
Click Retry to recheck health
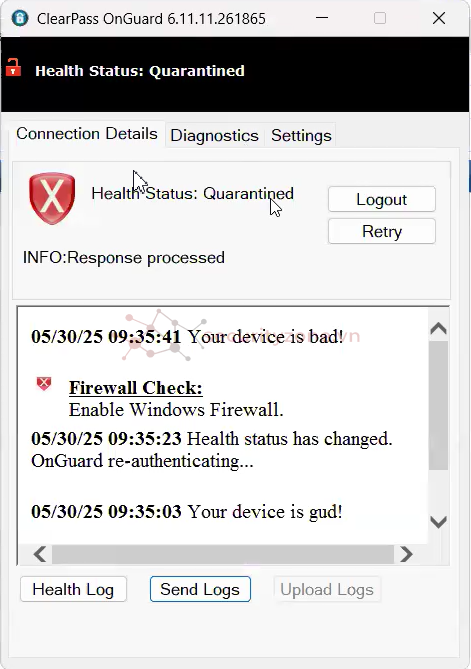(x=382, y=231)
